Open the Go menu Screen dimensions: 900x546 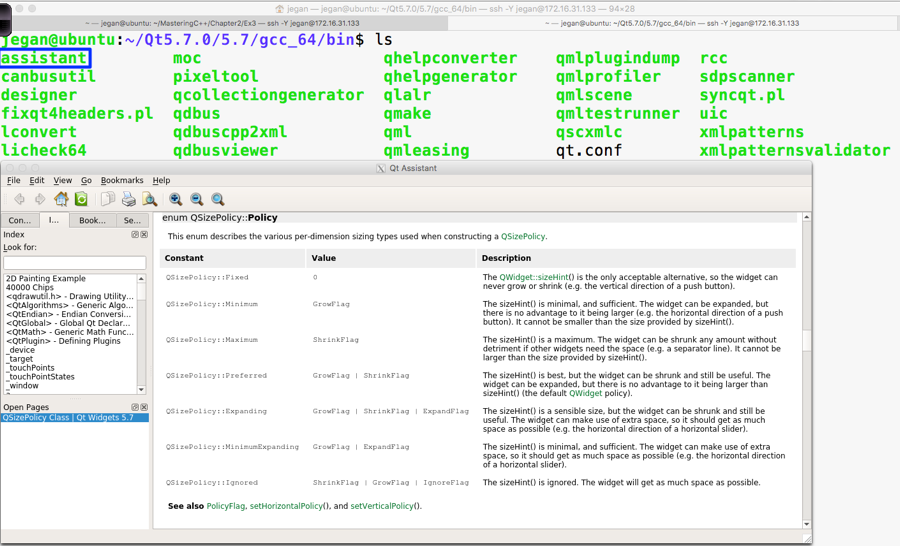[x=86, y=181]
